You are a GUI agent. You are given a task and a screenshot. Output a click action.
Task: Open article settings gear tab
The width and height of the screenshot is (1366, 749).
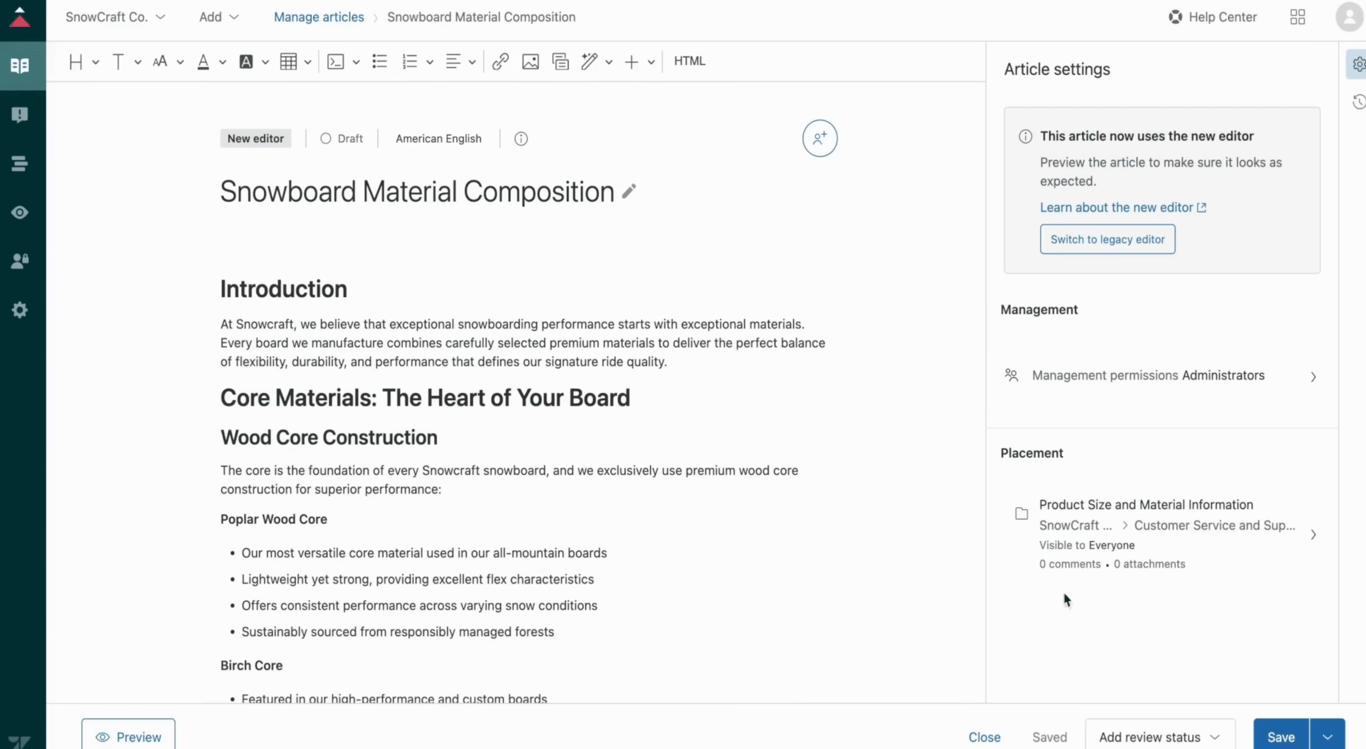(1358, 64)
